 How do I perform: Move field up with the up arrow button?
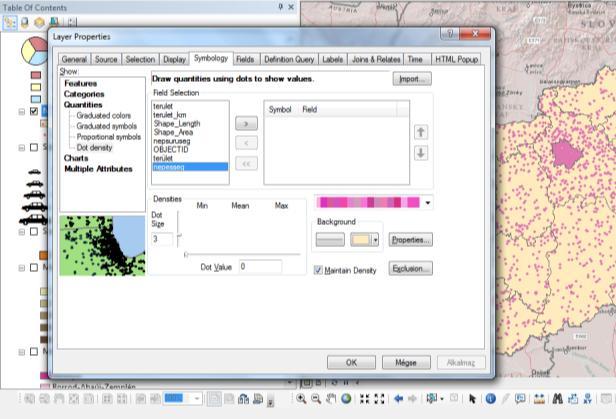tap(421, 132)
